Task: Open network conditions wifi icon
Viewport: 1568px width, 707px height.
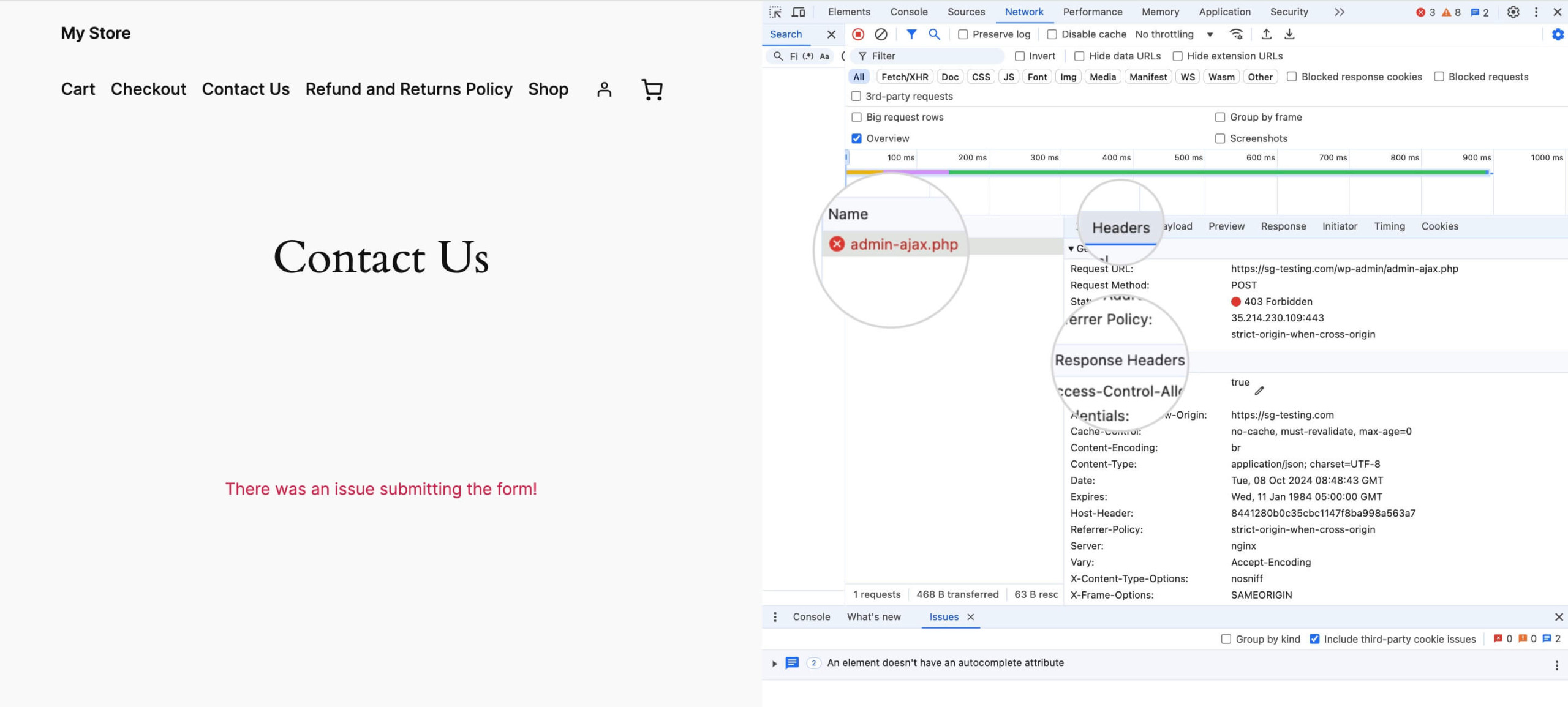Action: point(1237,34)
